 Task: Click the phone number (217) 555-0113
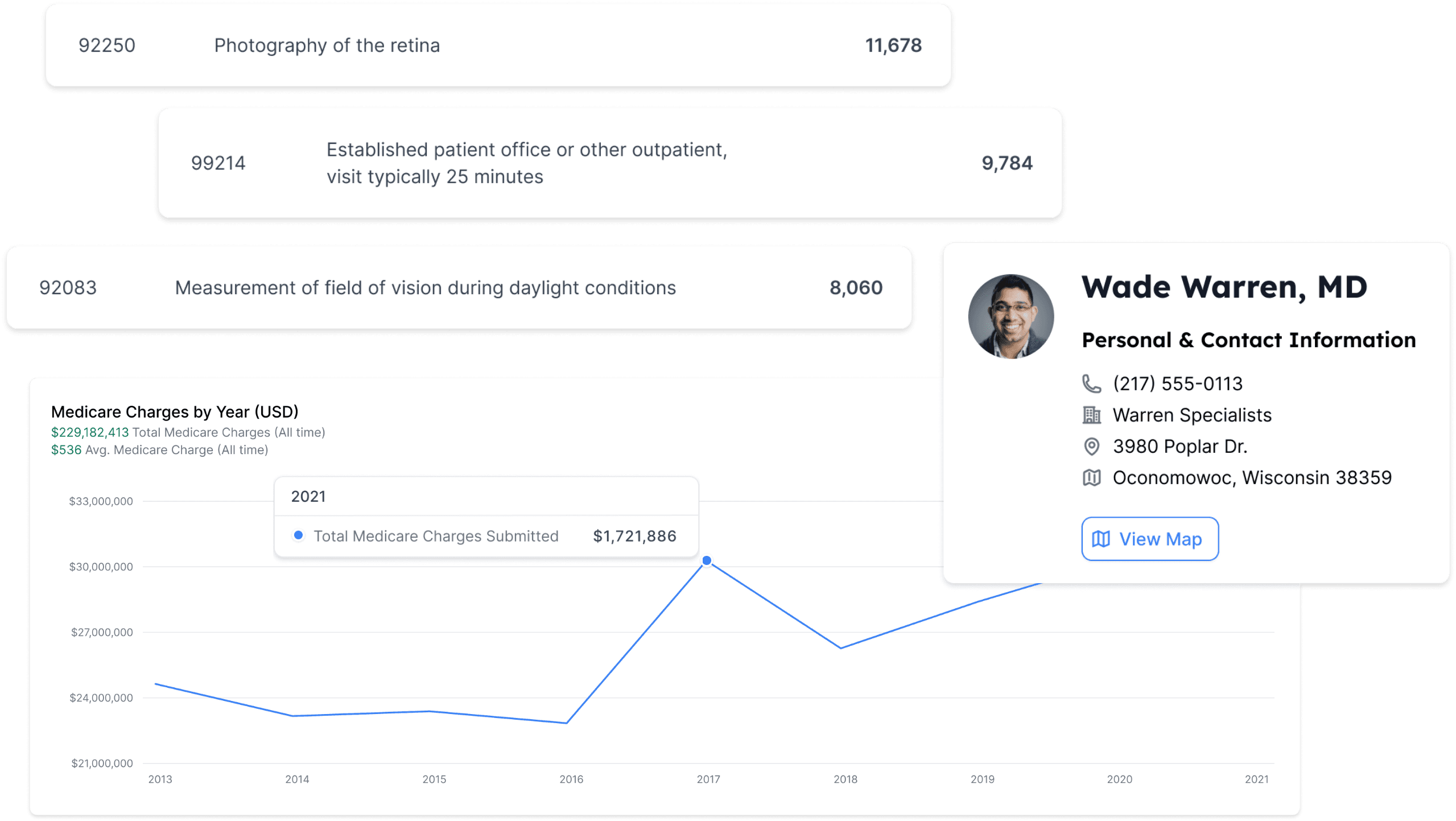point(1177,384)
